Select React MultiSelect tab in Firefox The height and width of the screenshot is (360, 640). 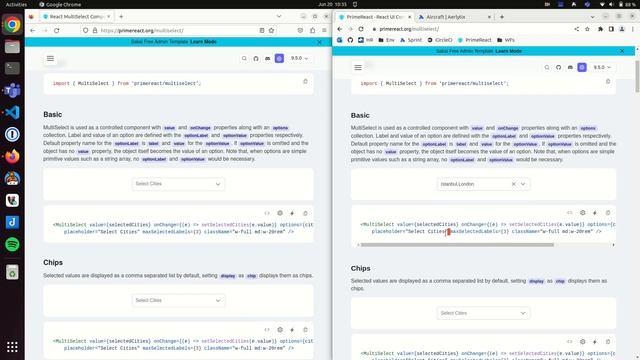tap(77, 17)
